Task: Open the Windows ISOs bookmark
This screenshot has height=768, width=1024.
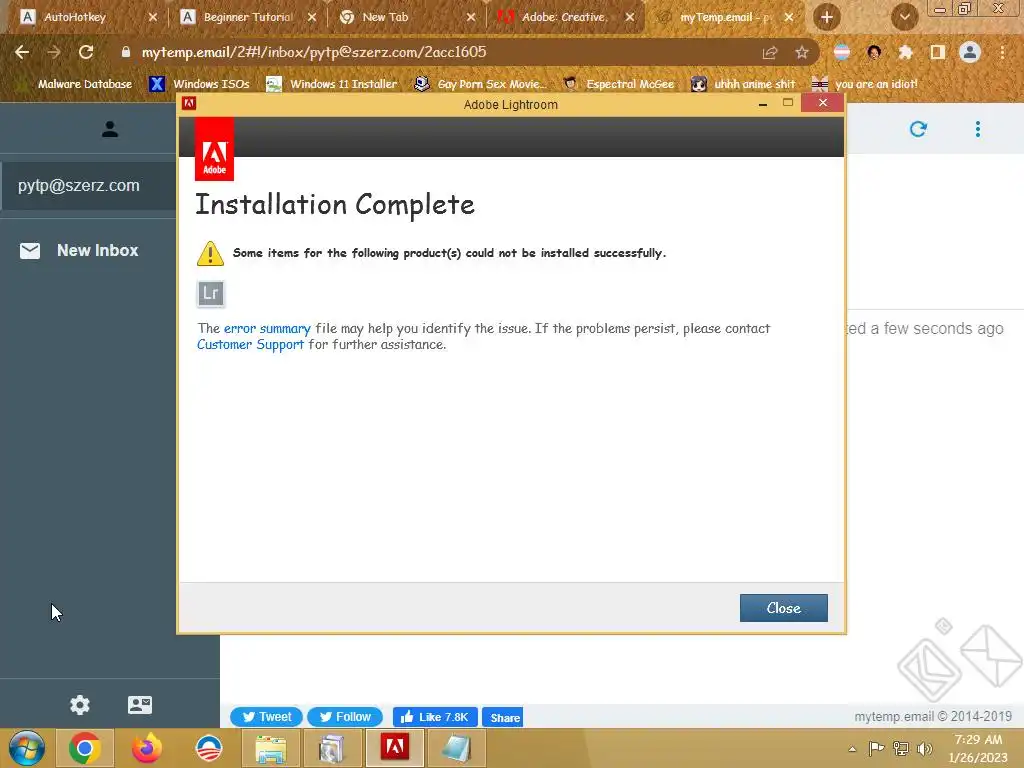Action: coord(199,84)
